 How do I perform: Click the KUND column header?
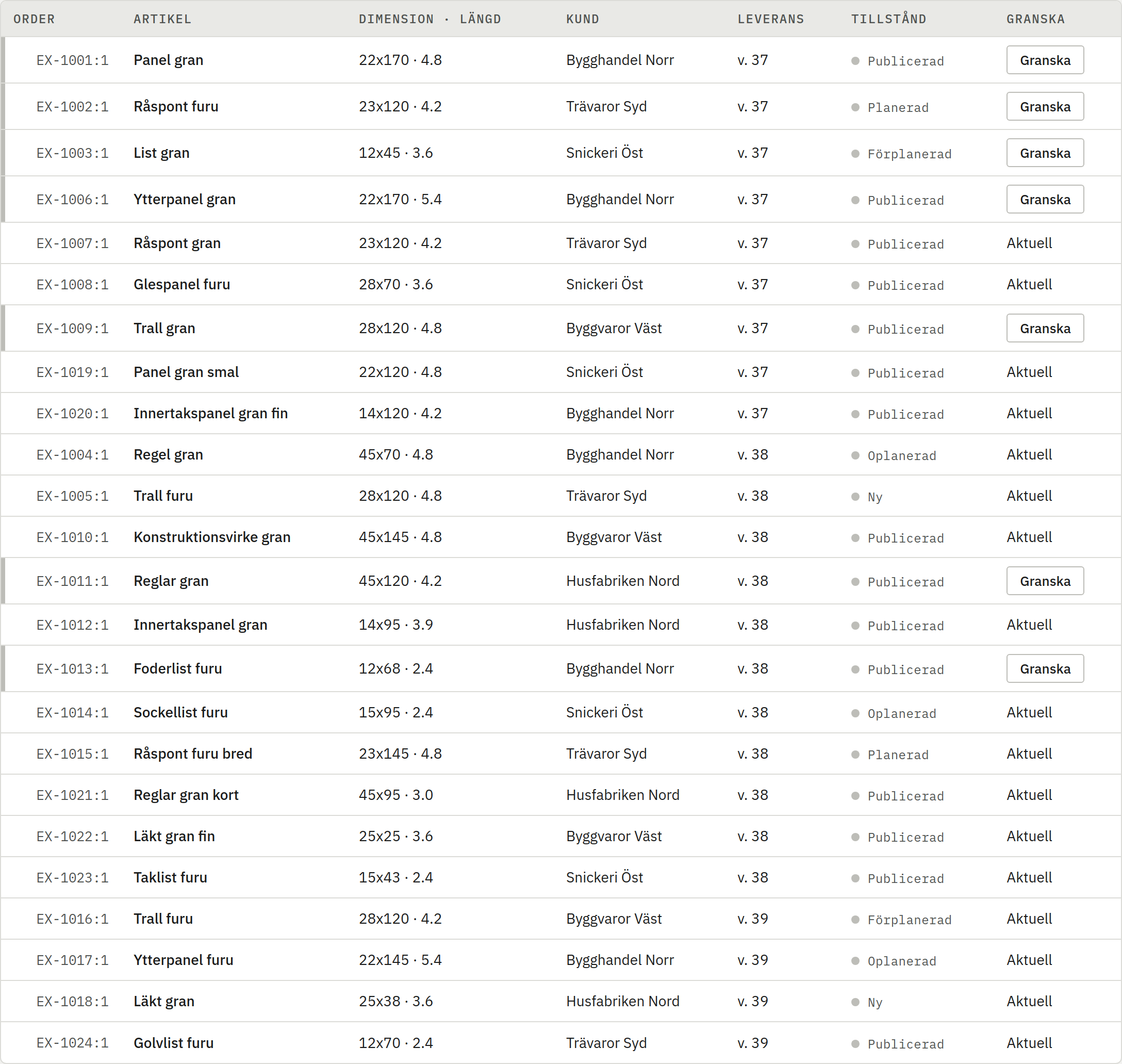[582, 19]
